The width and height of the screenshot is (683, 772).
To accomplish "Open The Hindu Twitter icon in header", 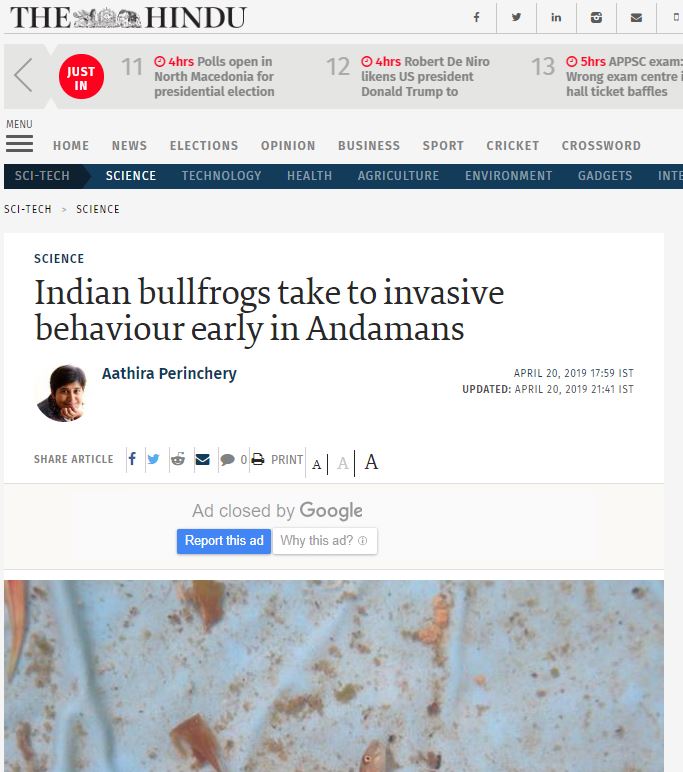I will [x=516, y=18].
